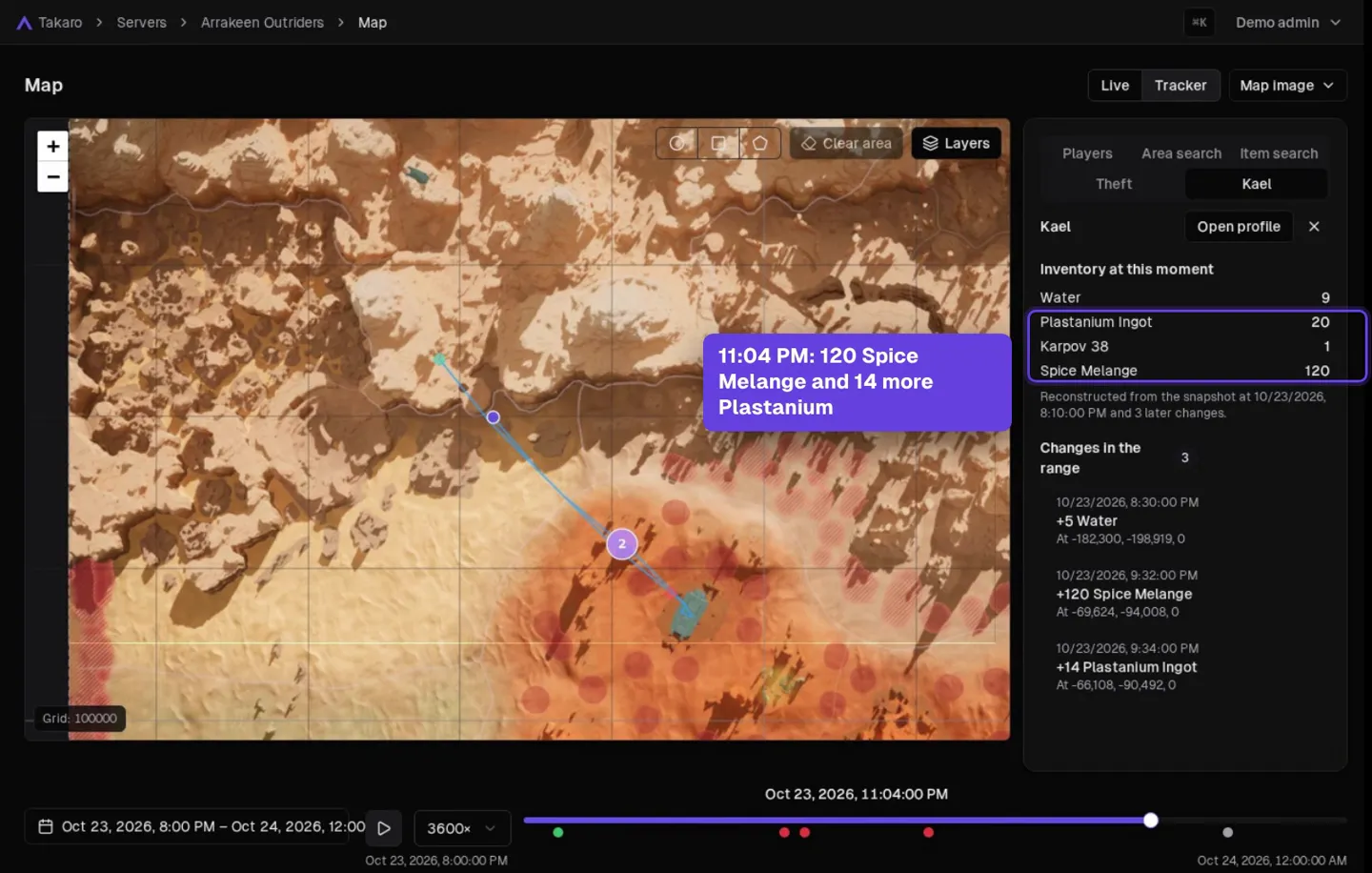
Task: Click the Map breadcrumb item
Action: tap(373, 22)
